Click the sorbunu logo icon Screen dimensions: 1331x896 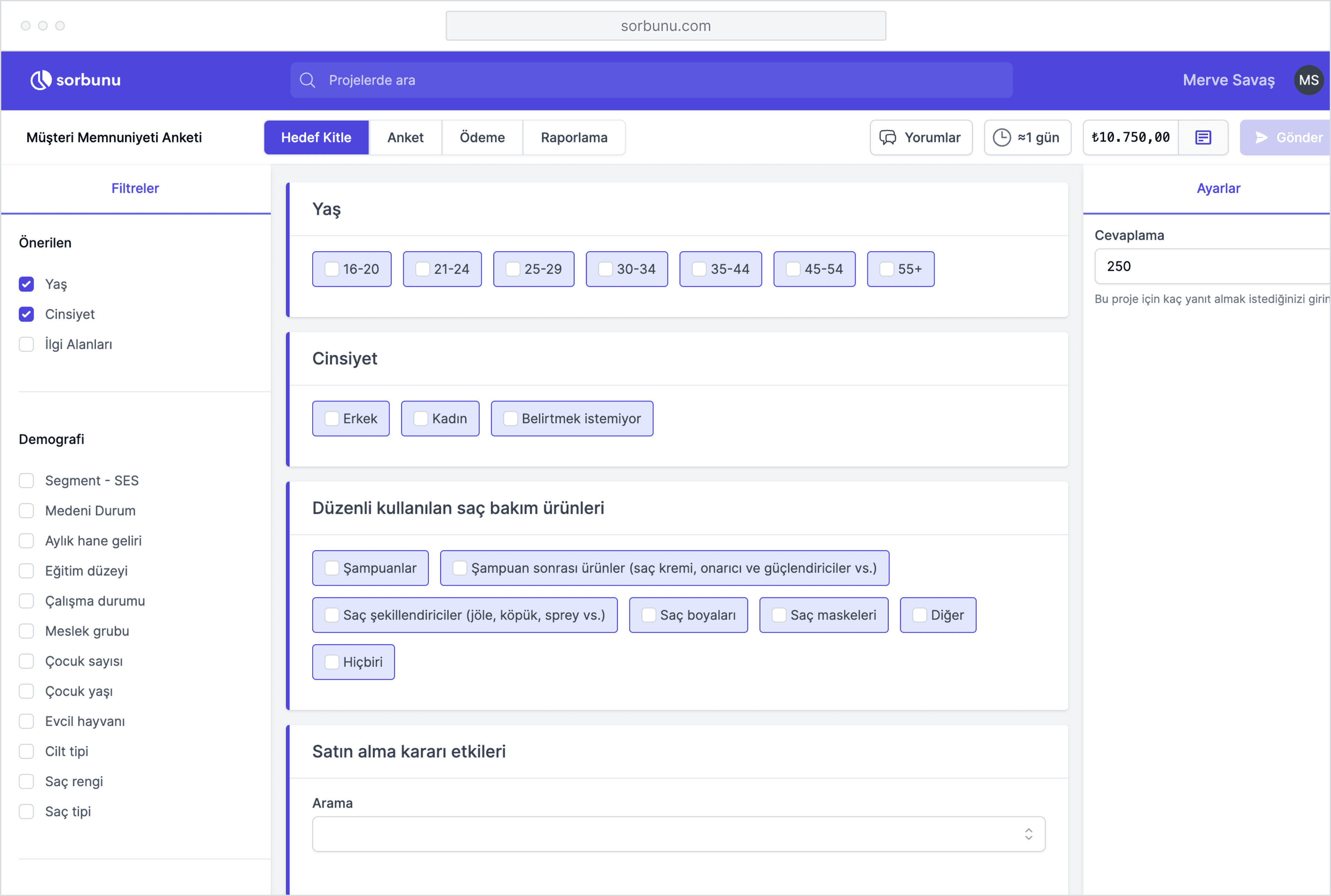coord(41,80)
